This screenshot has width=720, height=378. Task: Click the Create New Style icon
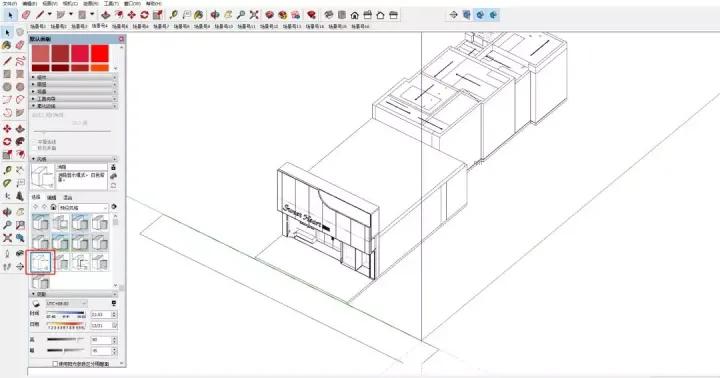point(113,176)
